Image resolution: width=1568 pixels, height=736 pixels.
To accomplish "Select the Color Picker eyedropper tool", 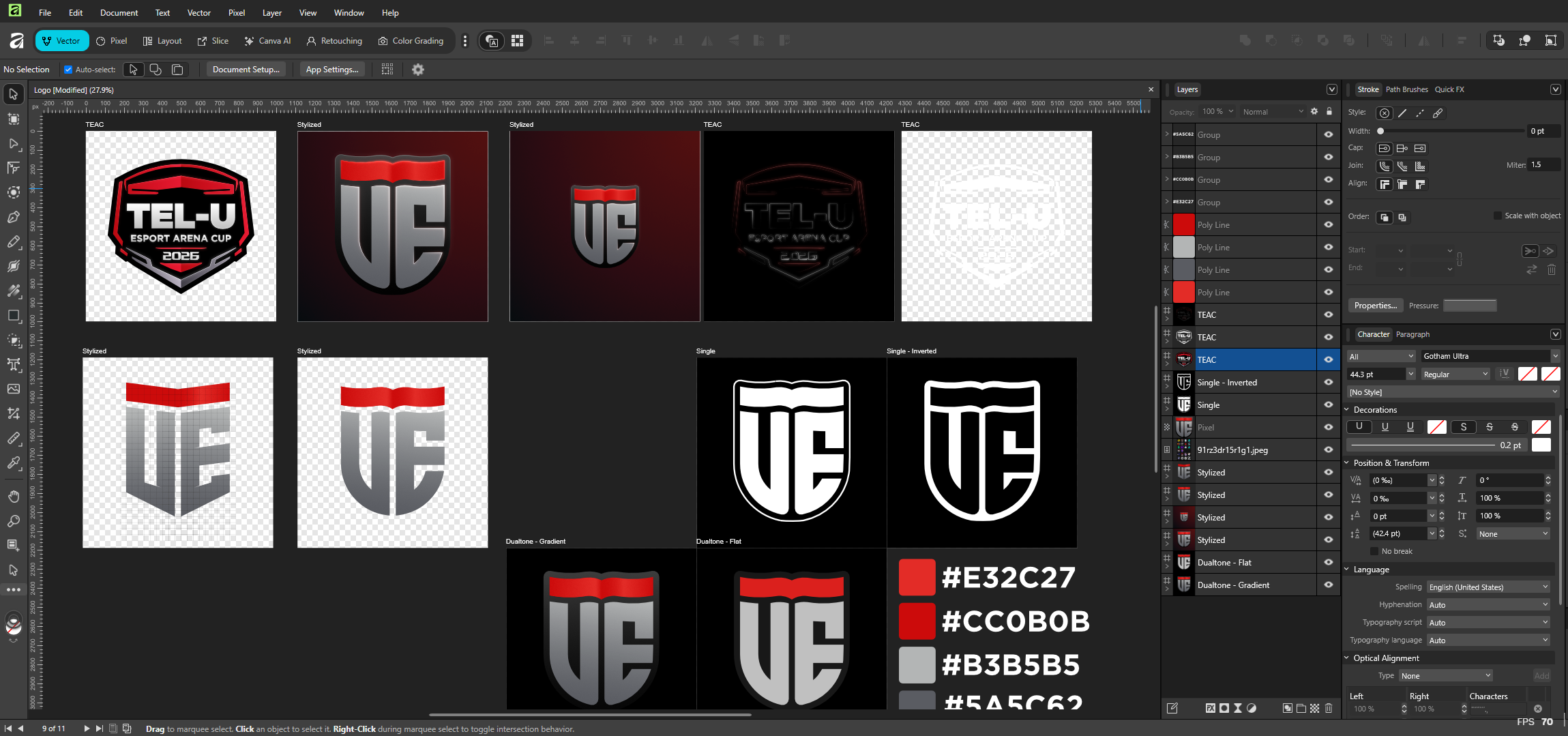I will point(14,462).
